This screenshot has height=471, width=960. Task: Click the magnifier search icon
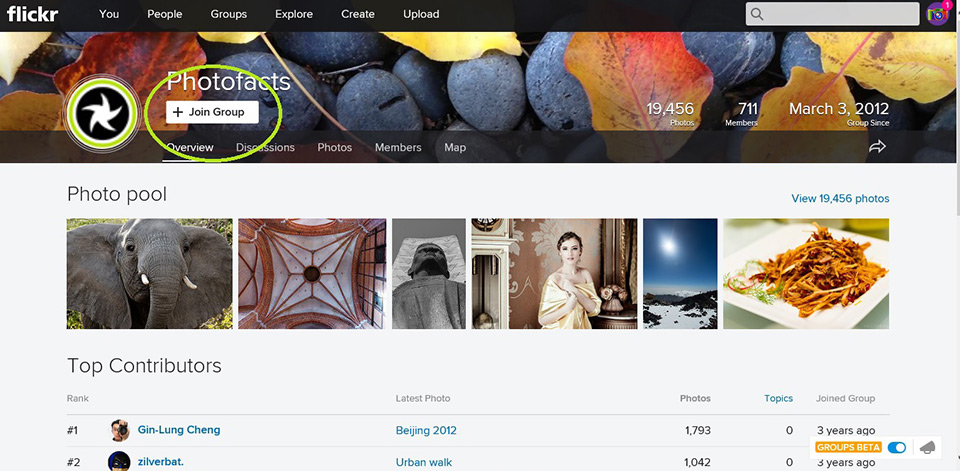[757, 14]
